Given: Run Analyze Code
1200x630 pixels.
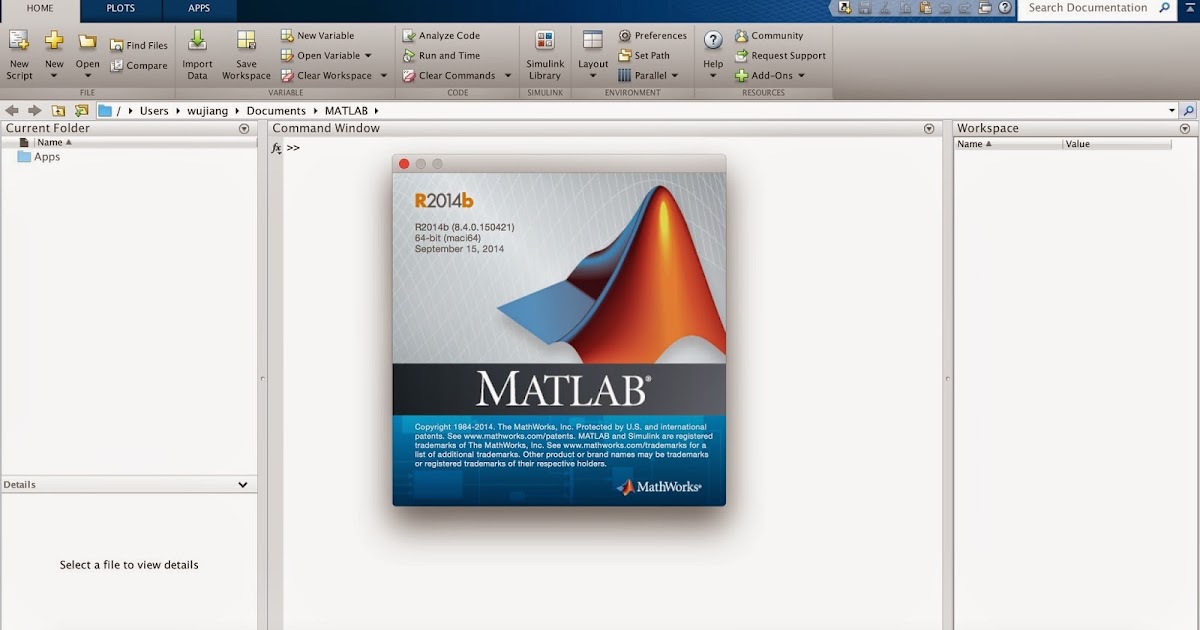Looking at the screenshot, I should click(x=441, y=36).
